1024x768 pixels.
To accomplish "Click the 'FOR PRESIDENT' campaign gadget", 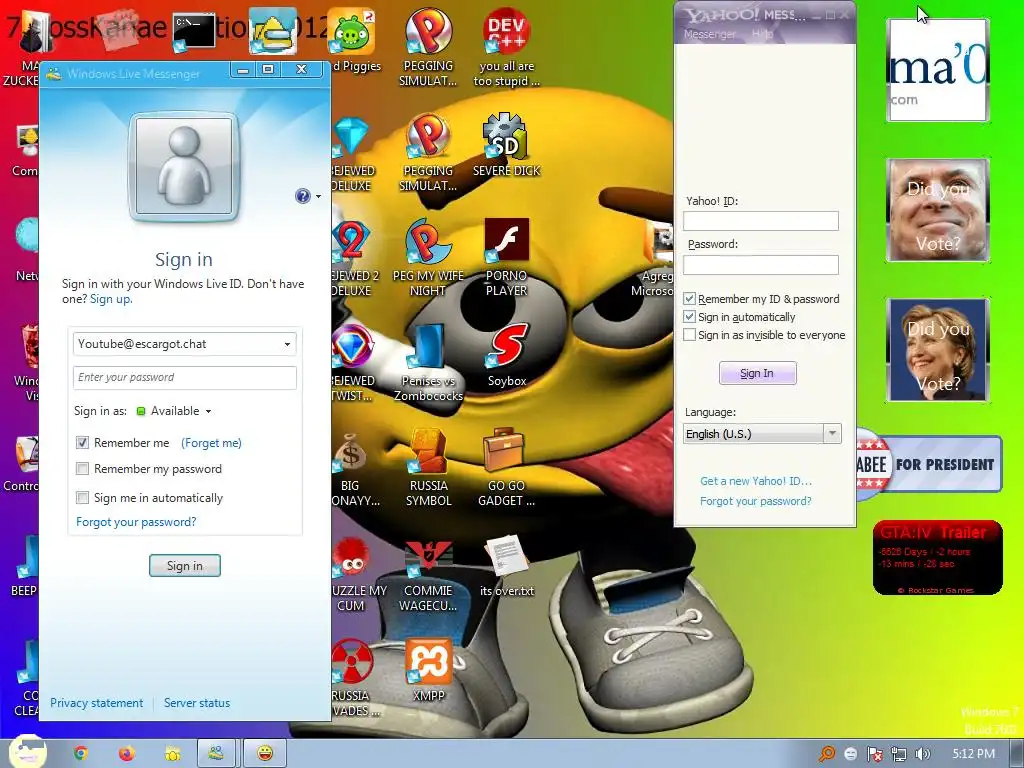I will click(x=929, y=464).
